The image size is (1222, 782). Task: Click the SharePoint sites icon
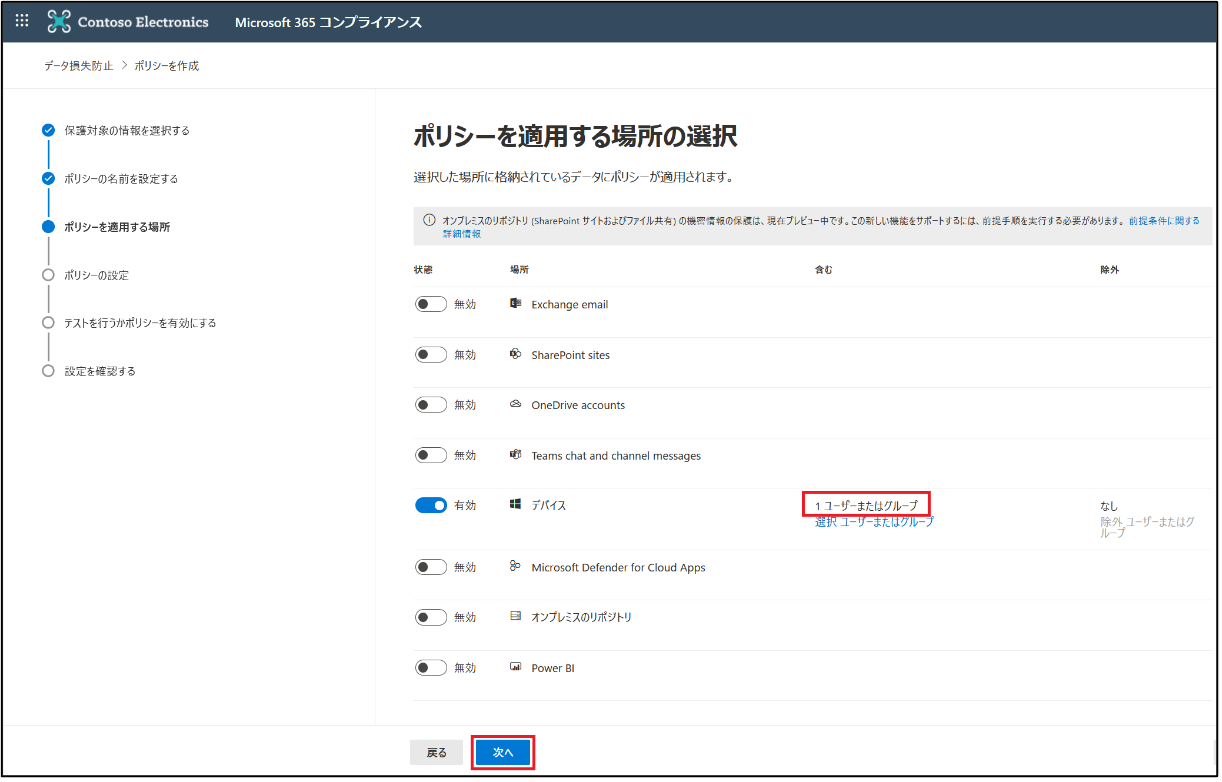coord(516,354)
